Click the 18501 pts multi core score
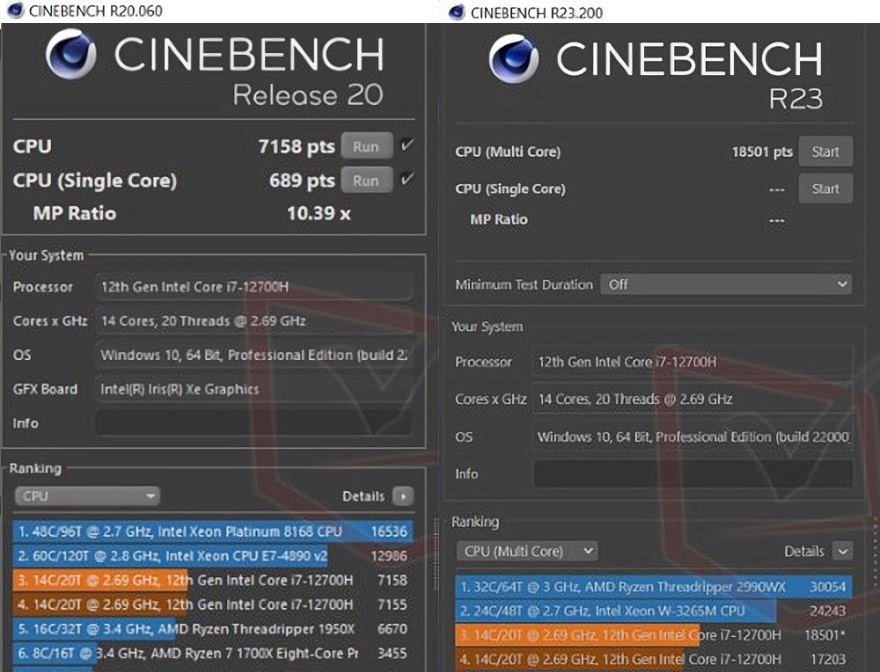Image resolution: width=880 pixels, height=672 pixels. pyautogui.click(x=762, y=152)
